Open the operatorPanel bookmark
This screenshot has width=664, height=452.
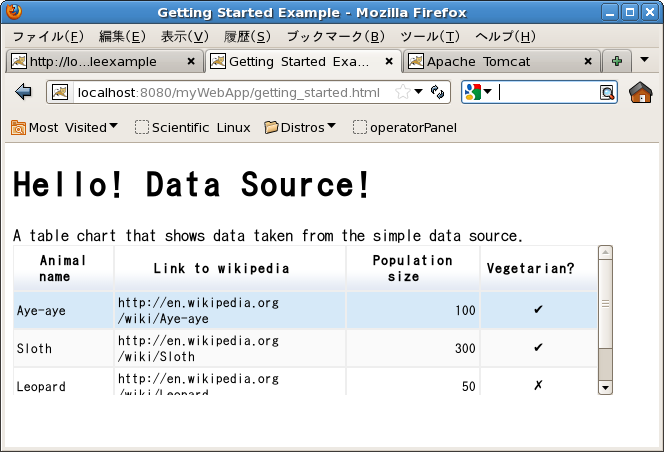click(x=405, y=127)
